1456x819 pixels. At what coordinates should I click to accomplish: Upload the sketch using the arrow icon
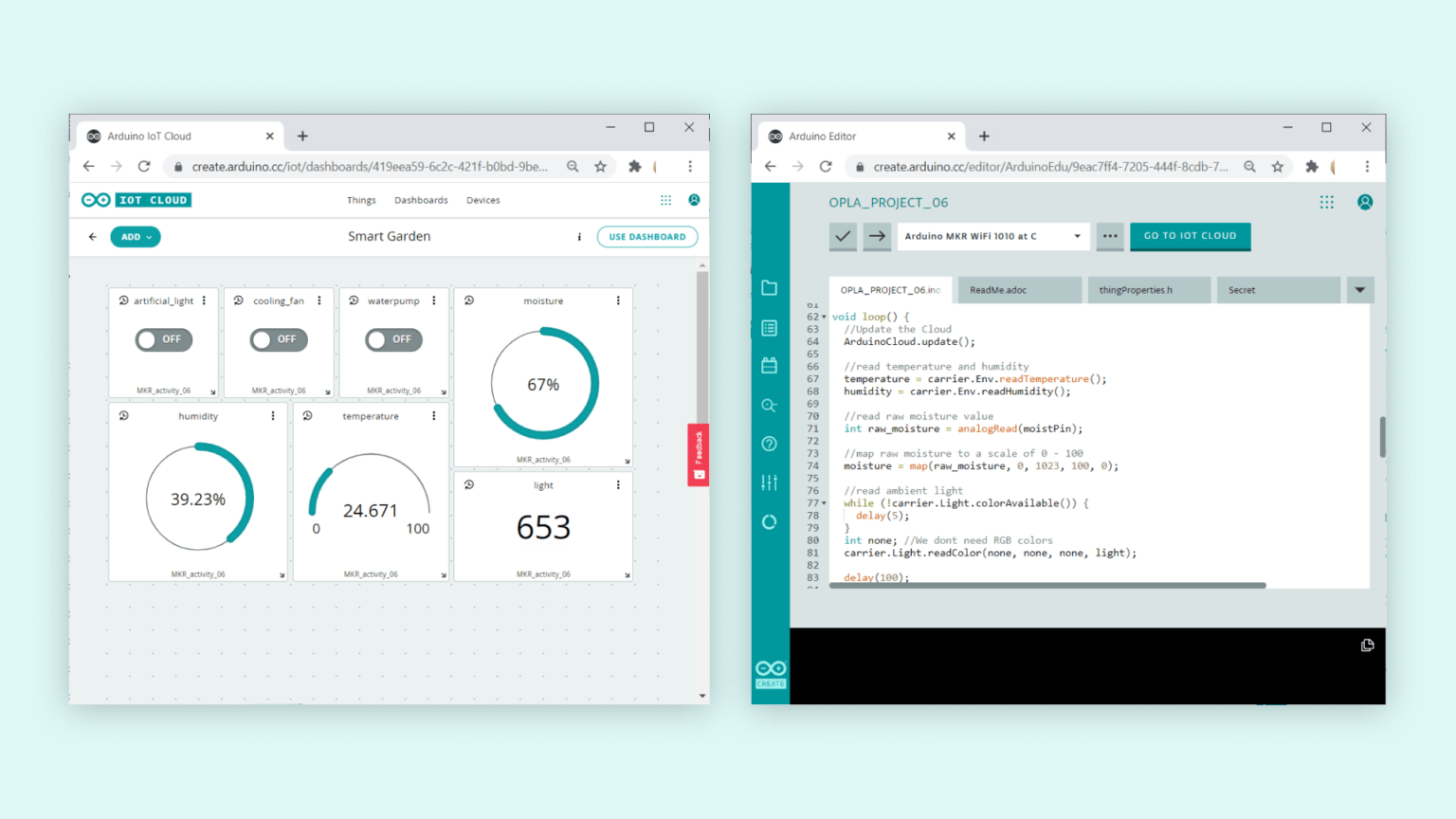click(x=877, y=236)
